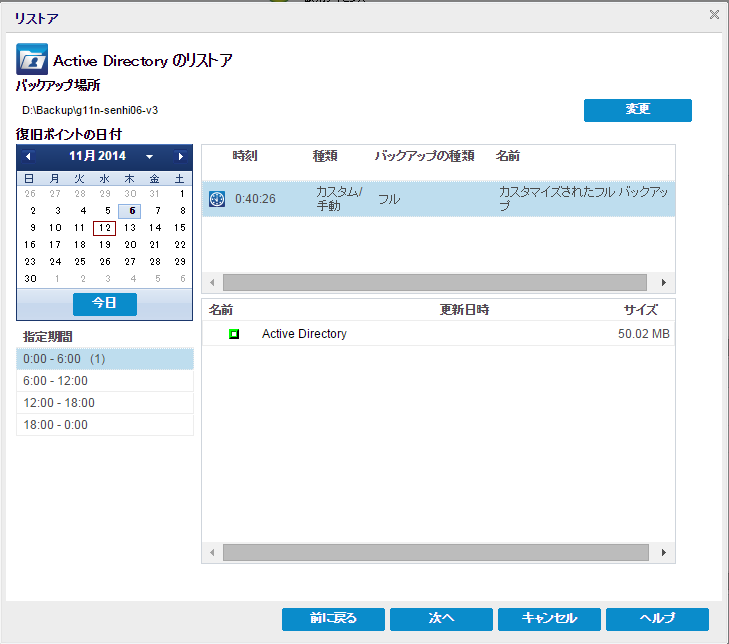Click the Active Directory restore folder icon
The width and height of the screenshot is (729, 644).
[32, 59]
